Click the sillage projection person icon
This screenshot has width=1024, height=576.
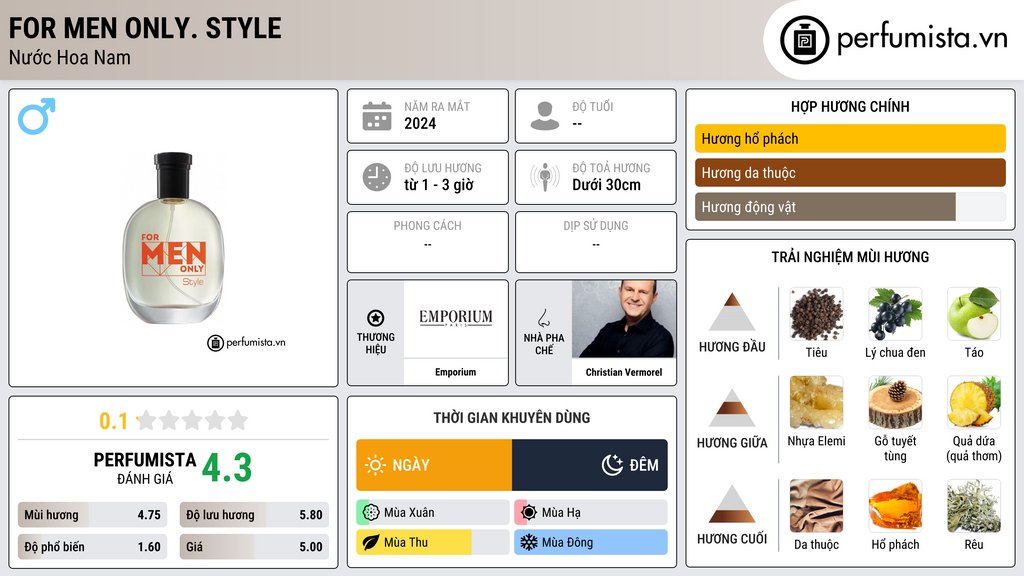click(545, 177)
